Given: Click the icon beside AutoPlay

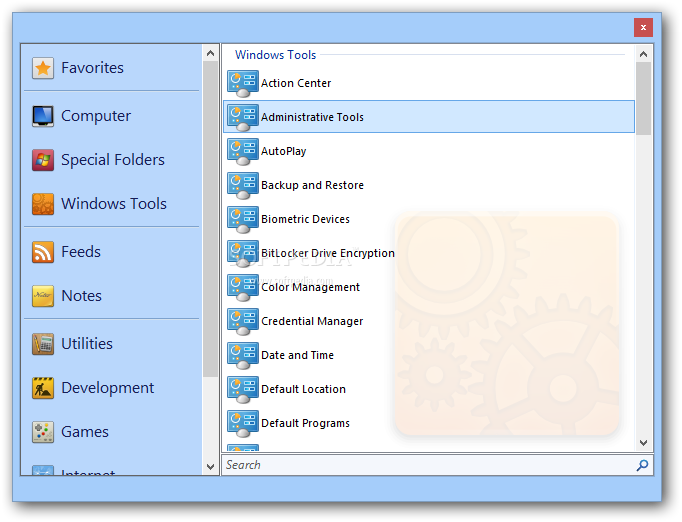Looking at the screenshot, I should [243, 151].
